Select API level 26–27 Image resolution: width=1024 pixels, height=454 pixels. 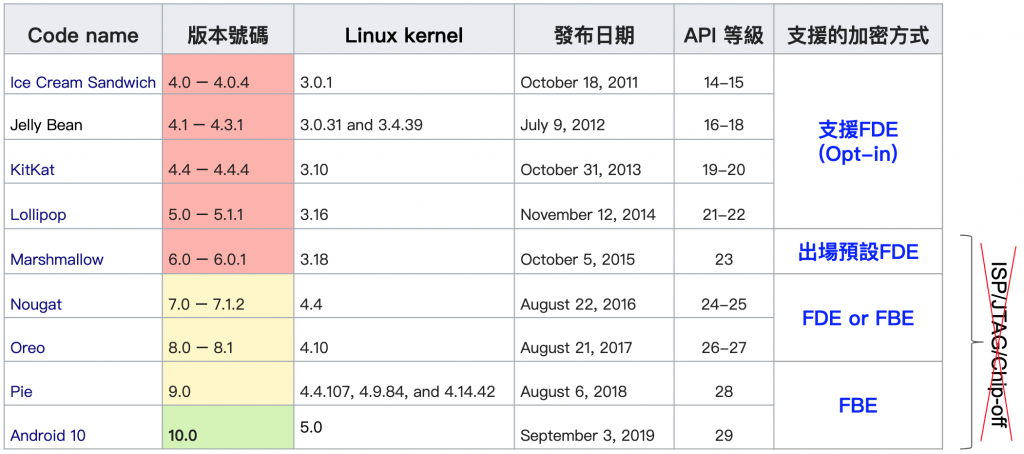[x=724, y=340]
